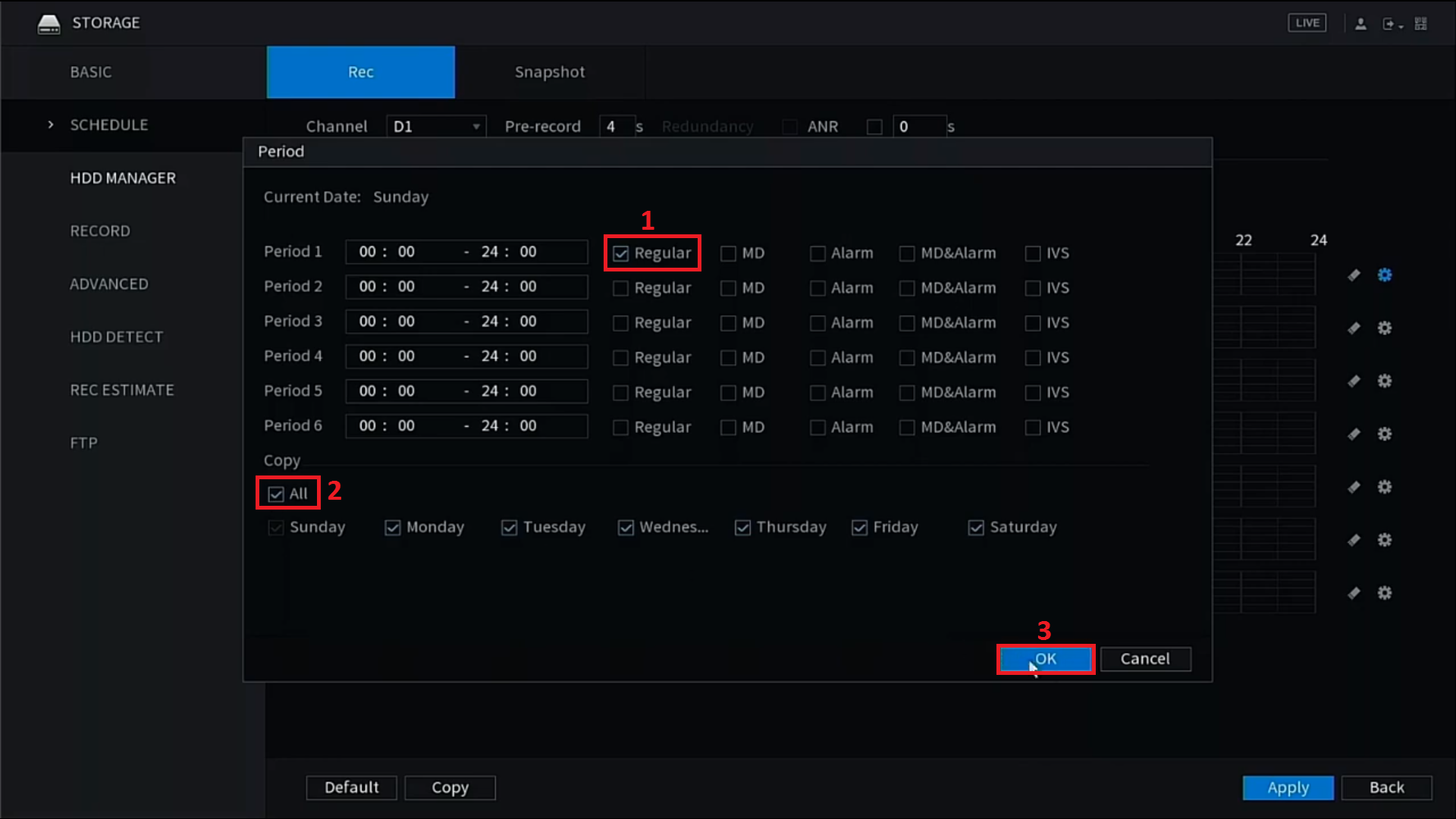Switch to the Snapshot tab
This screenshot has height=819, width=1456.
click(x=550, y=72)
